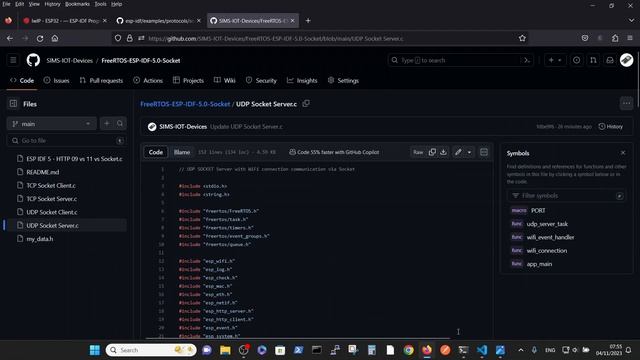Open new browser tab plus button
The image size is (640, 360).
click(x=308, y=20)
